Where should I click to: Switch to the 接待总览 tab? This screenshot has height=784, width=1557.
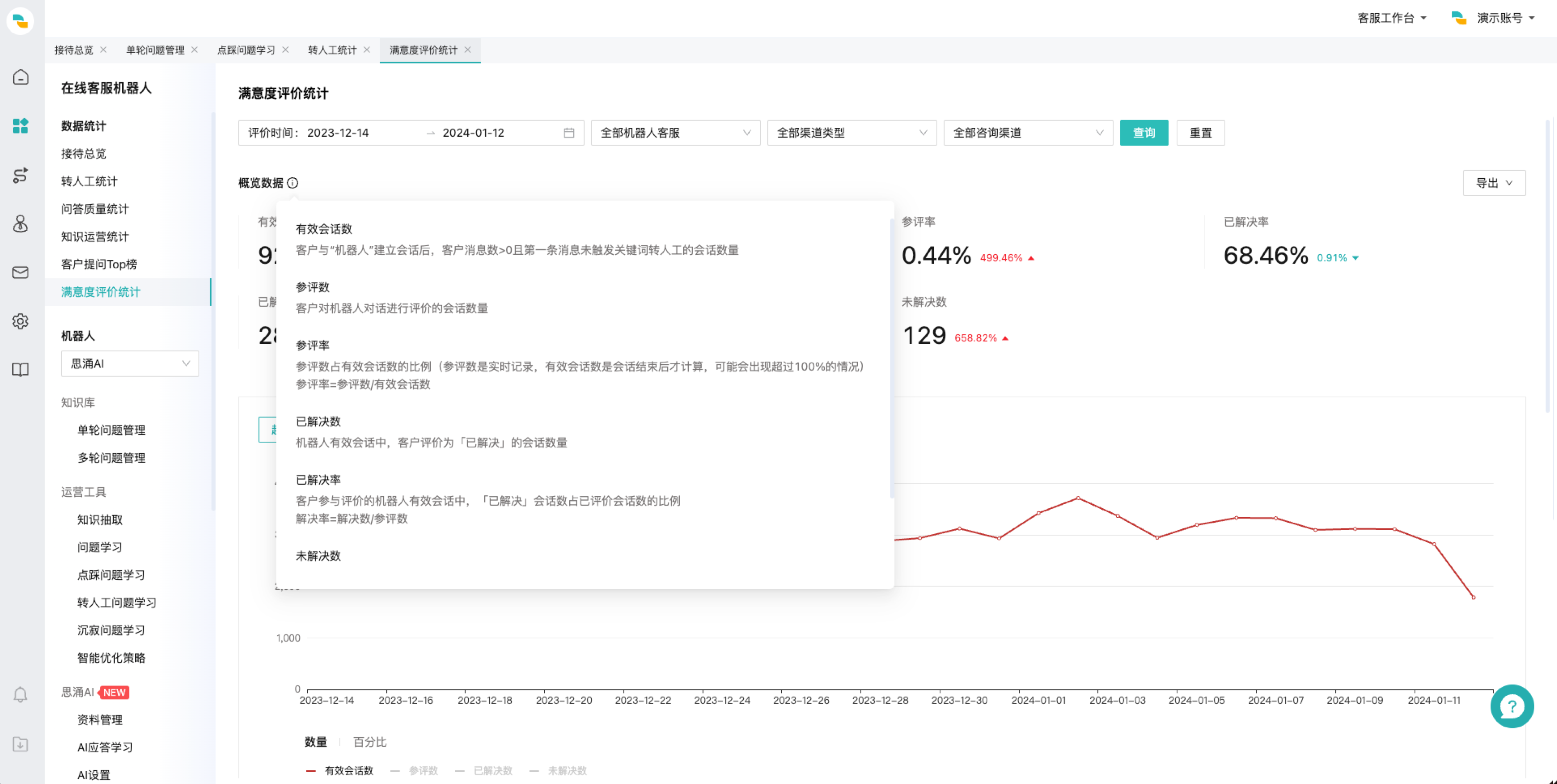[74, 49]
